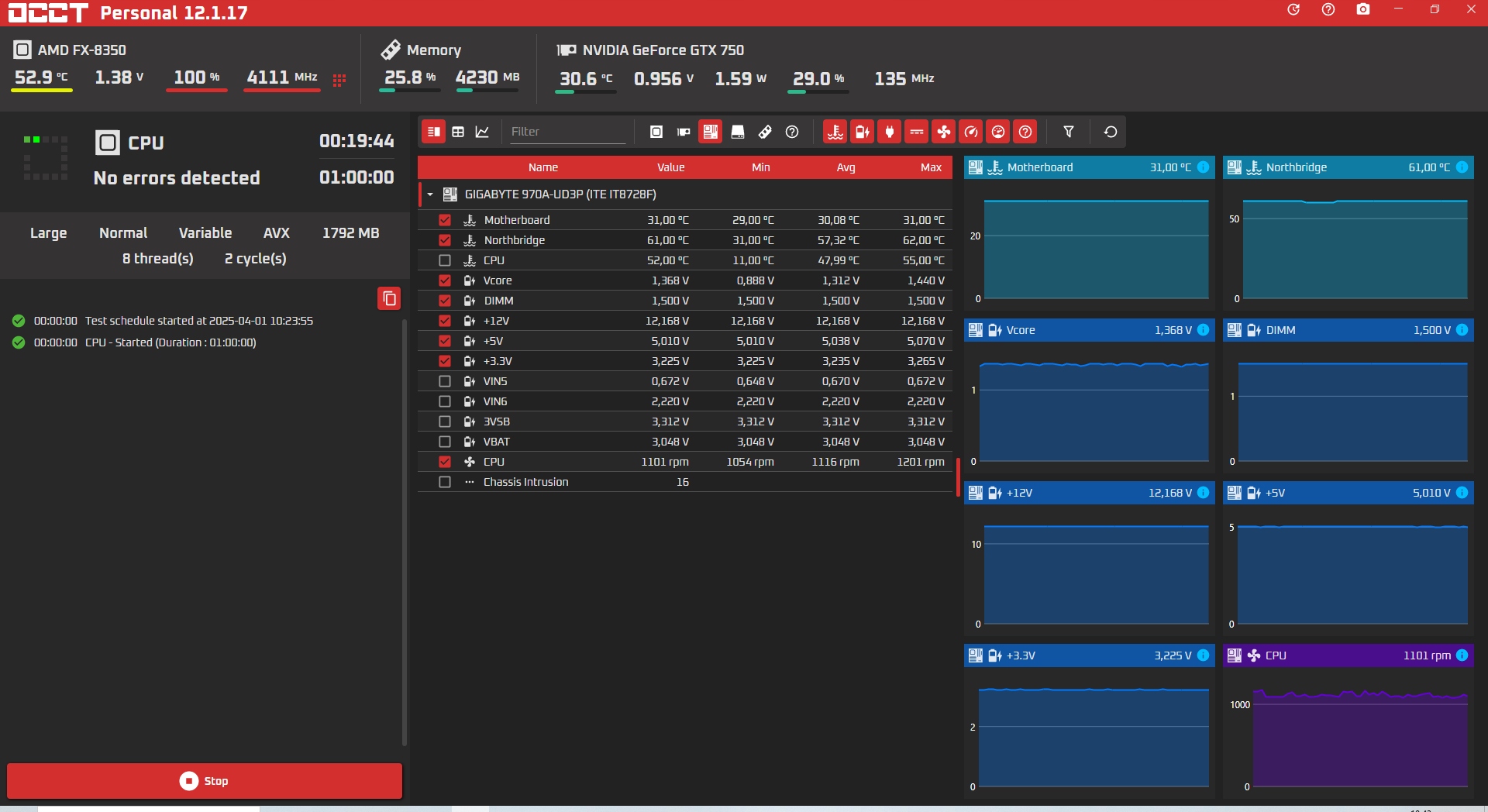Select the +3.3V graph header
Image resolution: width=1488 pixels, height=812 pixels.
(1090, 655)
